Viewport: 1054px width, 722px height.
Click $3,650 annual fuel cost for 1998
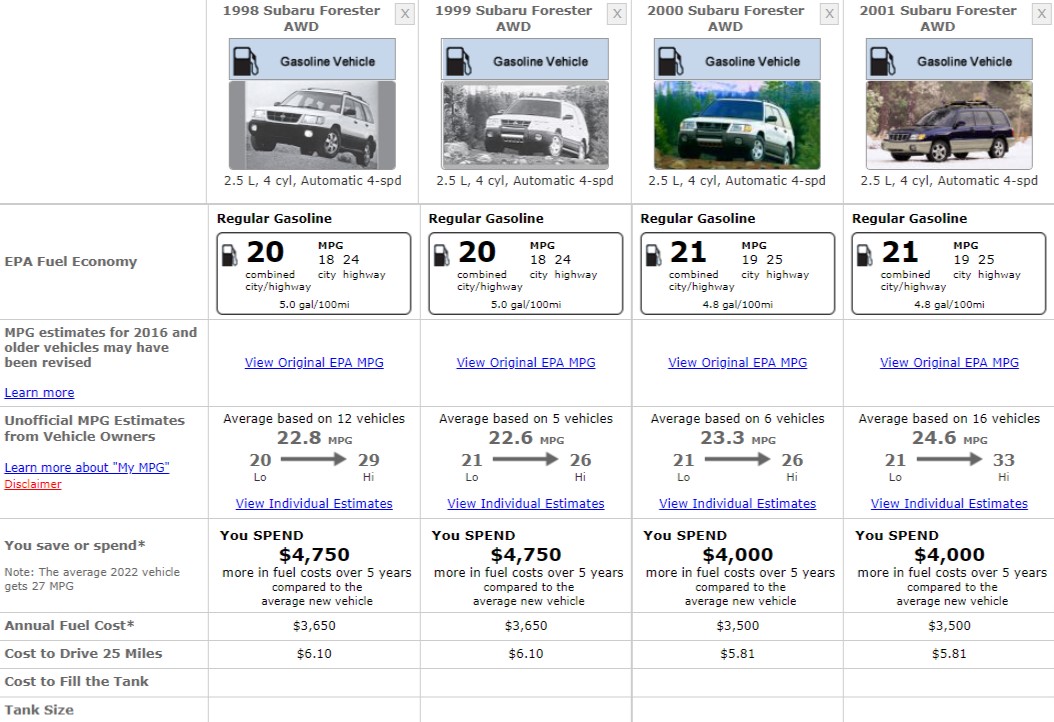[314, 626]
